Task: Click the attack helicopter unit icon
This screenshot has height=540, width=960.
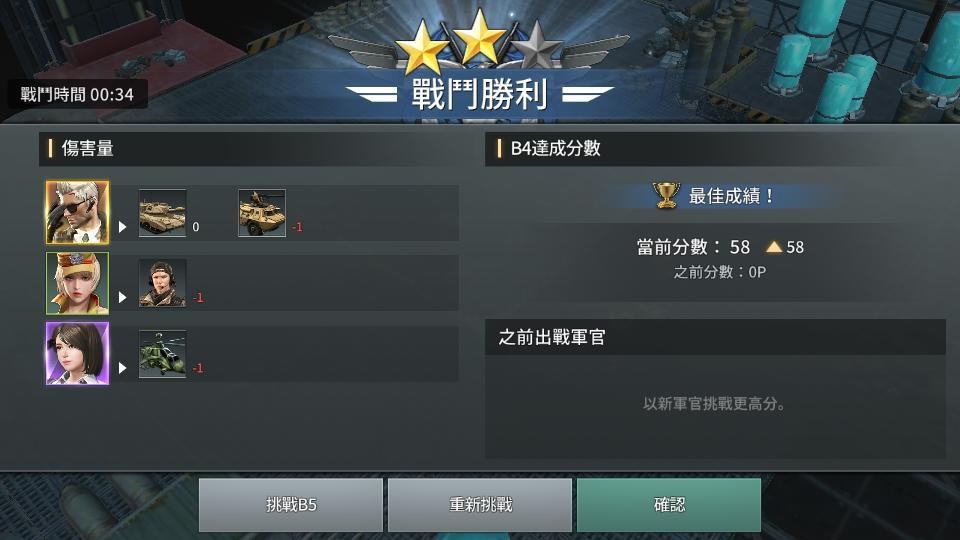Action: [x=162, y=354]
